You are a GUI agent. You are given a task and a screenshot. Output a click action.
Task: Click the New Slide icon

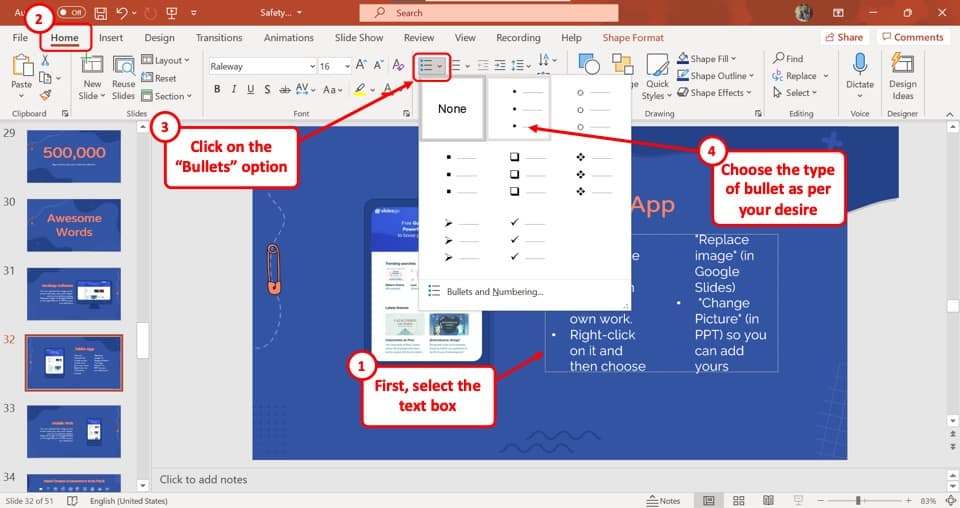pos(92,64)
